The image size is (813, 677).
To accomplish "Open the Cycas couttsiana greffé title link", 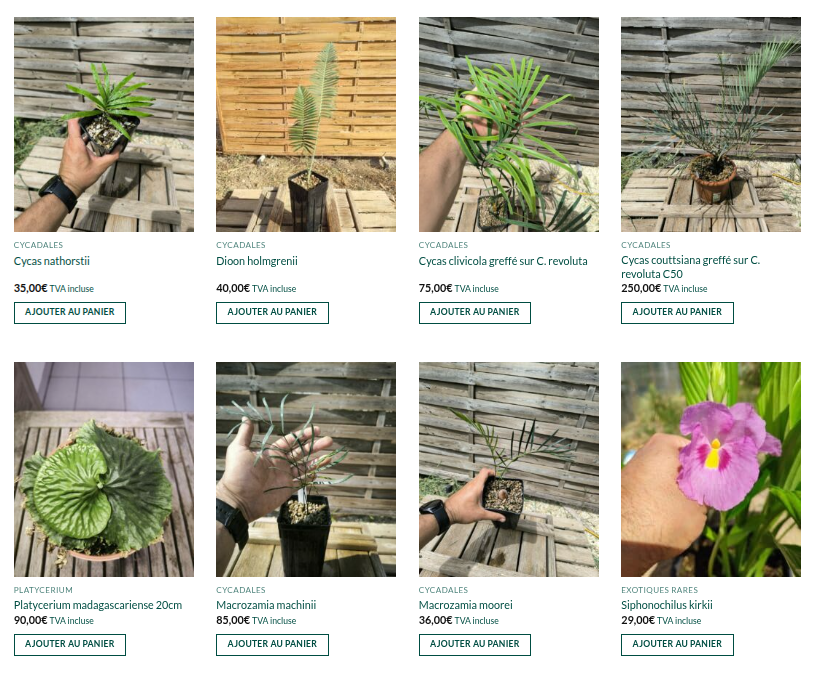I will (x=691, y=267).
